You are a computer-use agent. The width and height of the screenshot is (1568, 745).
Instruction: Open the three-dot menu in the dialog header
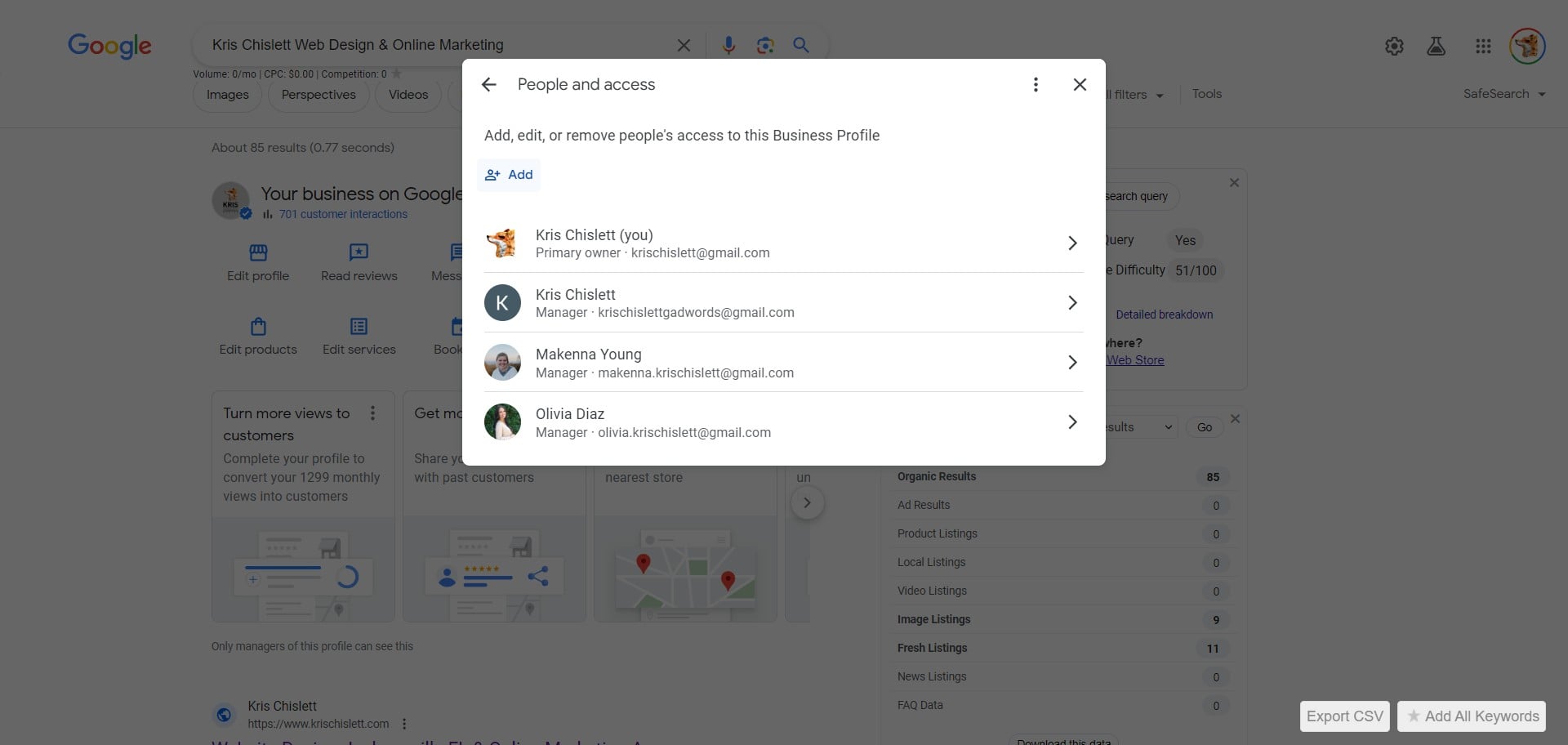1036,85
